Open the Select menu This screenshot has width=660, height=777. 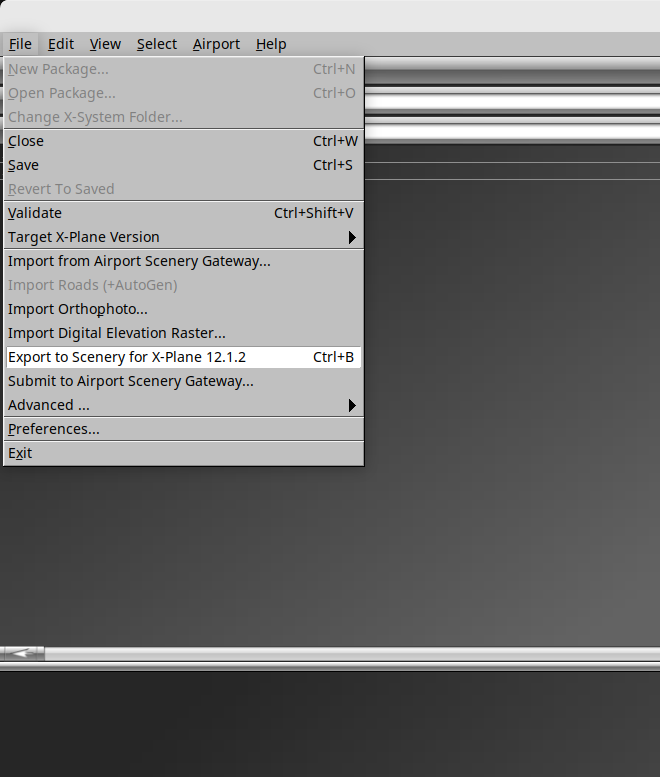[157, 44]
